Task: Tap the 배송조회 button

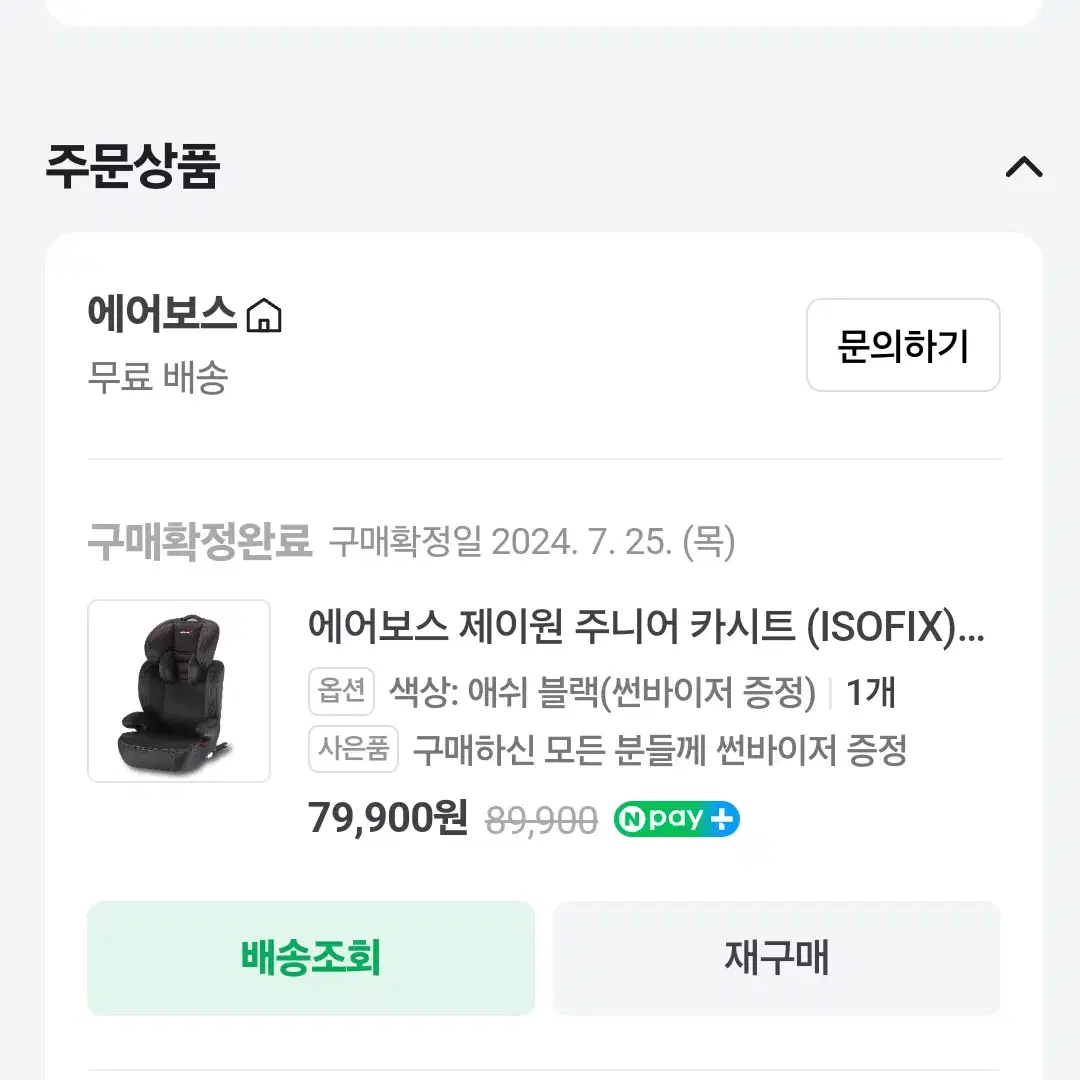Action: [311, 958]
